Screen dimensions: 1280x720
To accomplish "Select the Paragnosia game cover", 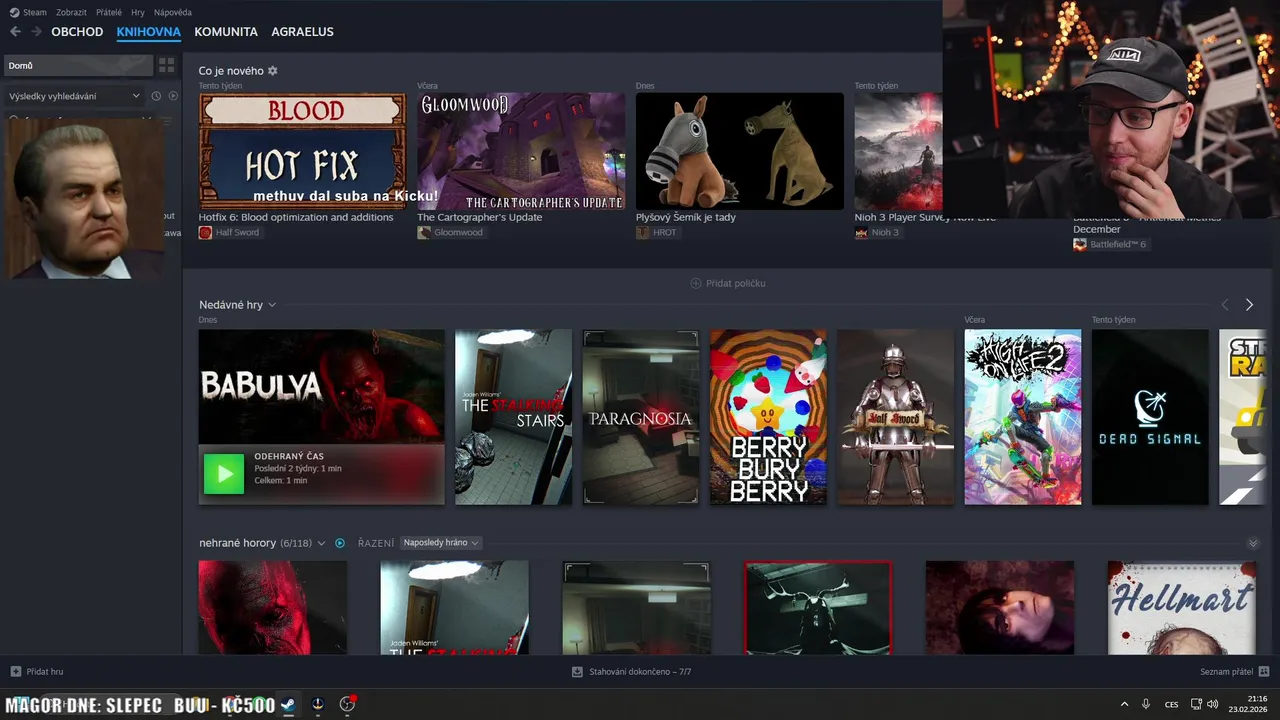I will pos(641,417).
